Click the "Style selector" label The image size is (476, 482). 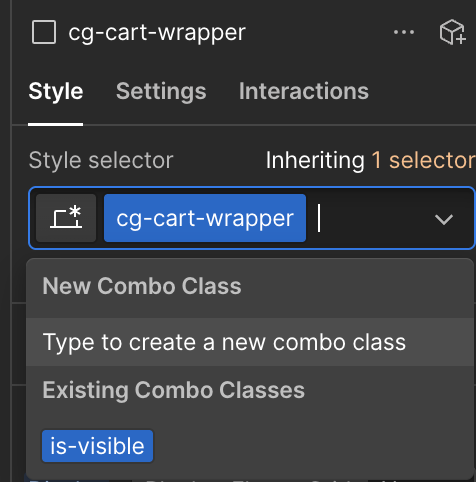tap(101, 160)
